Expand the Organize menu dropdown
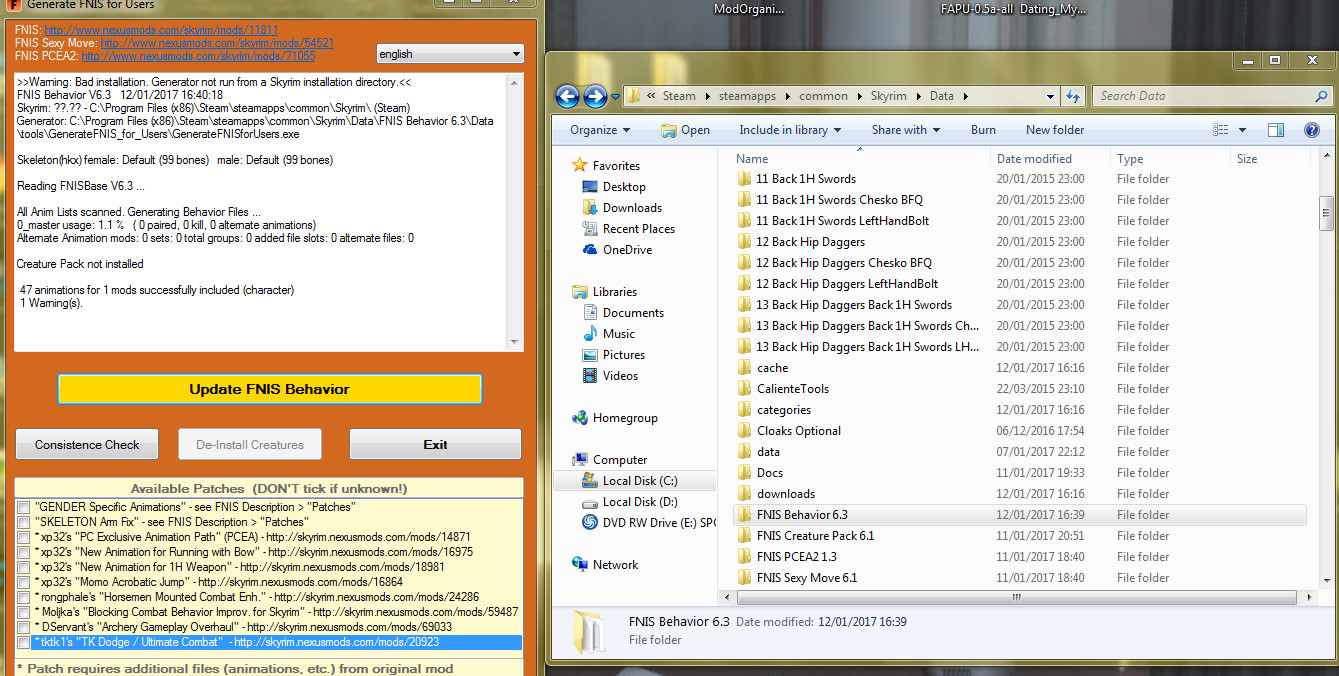The width and height of the screenshot is (1339, 676). click(600, 130)
